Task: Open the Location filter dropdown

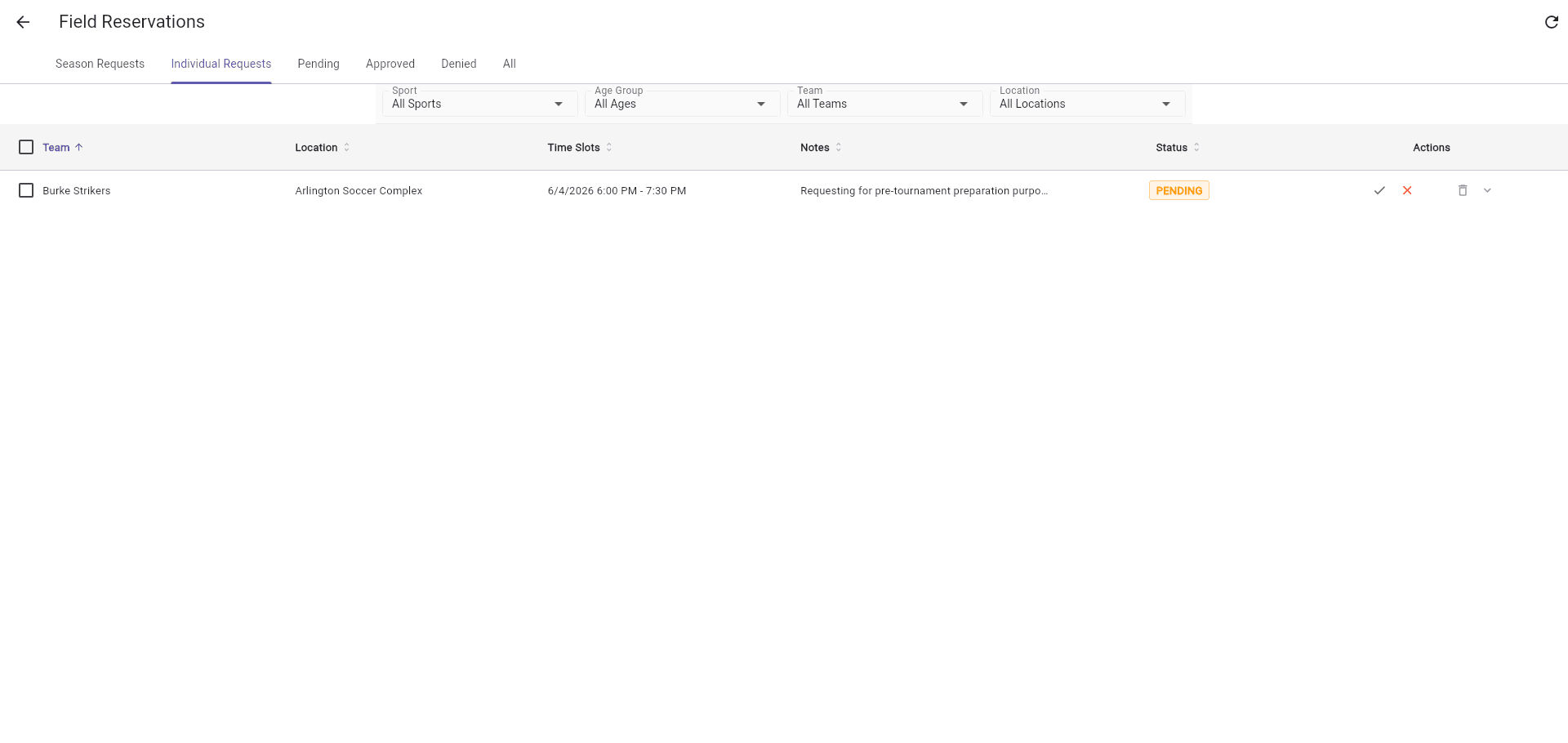Action: (x=1087, y=103)
